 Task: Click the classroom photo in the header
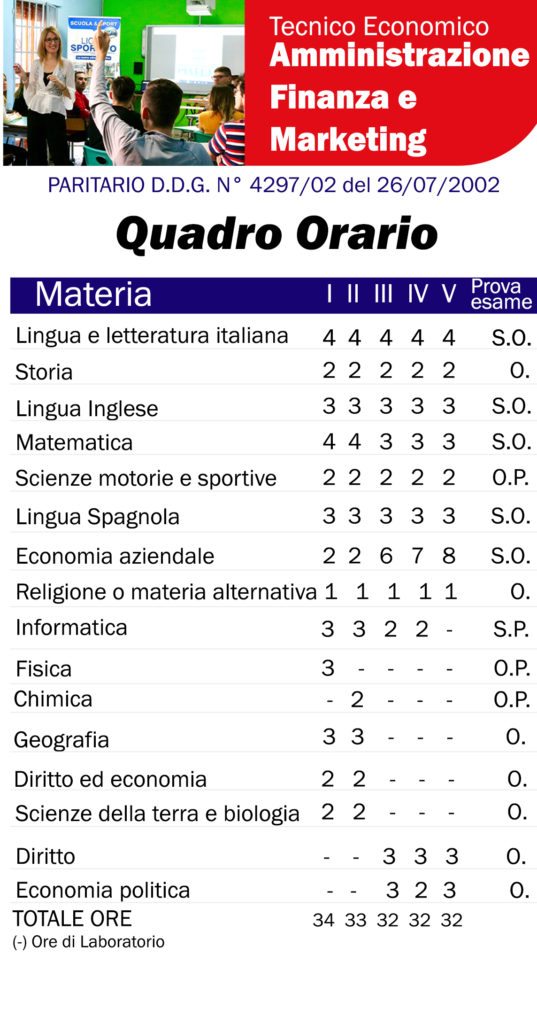(124, 83)
